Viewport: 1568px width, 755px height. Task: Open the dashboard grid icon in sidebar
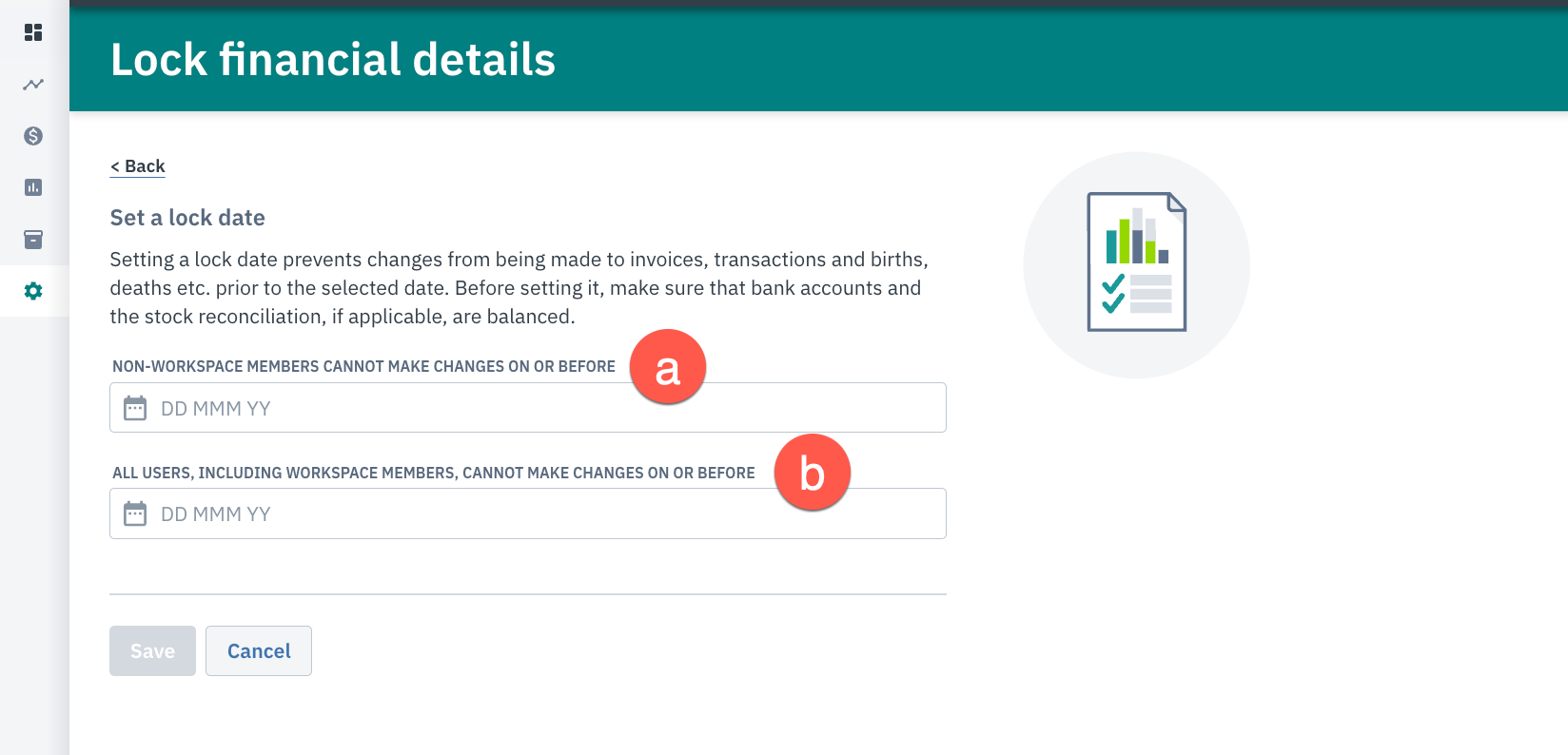coord(33,32)
